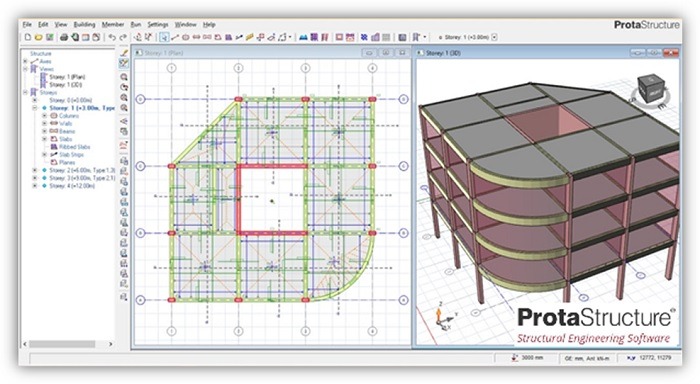This screenshot has height=384, width=700.
Task: Open the Storey selector dropdown in toolbar
Action: point(494,38)
